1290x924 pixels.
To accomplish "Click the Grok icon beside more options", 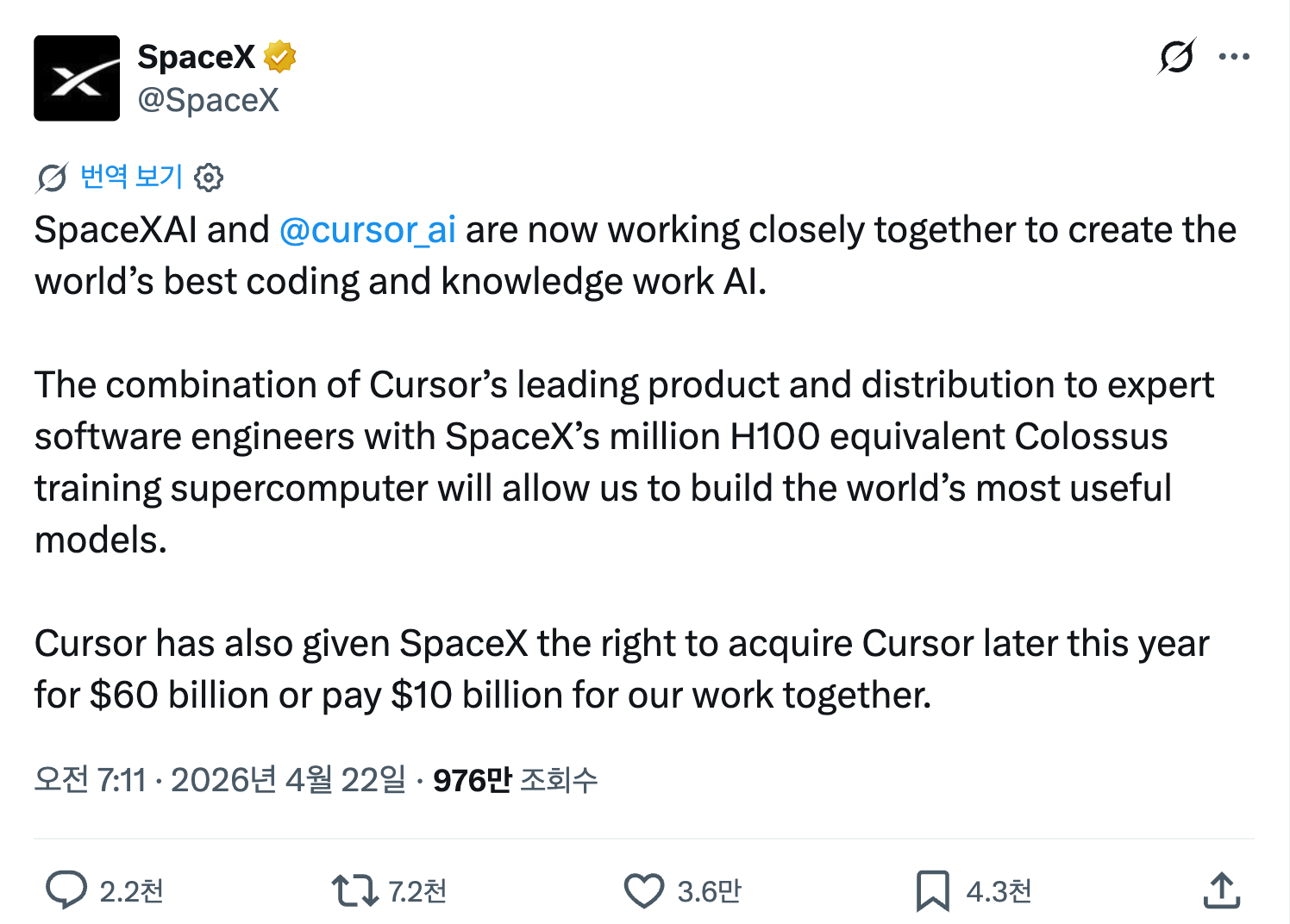I will click(x=1176, y=57).
